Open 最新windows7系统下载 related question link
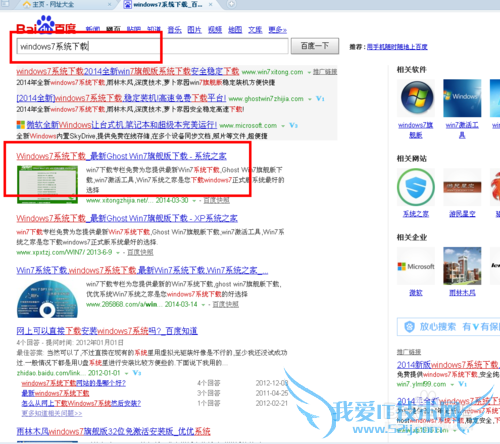Viewport: 500px width, 444px height. 55,393
